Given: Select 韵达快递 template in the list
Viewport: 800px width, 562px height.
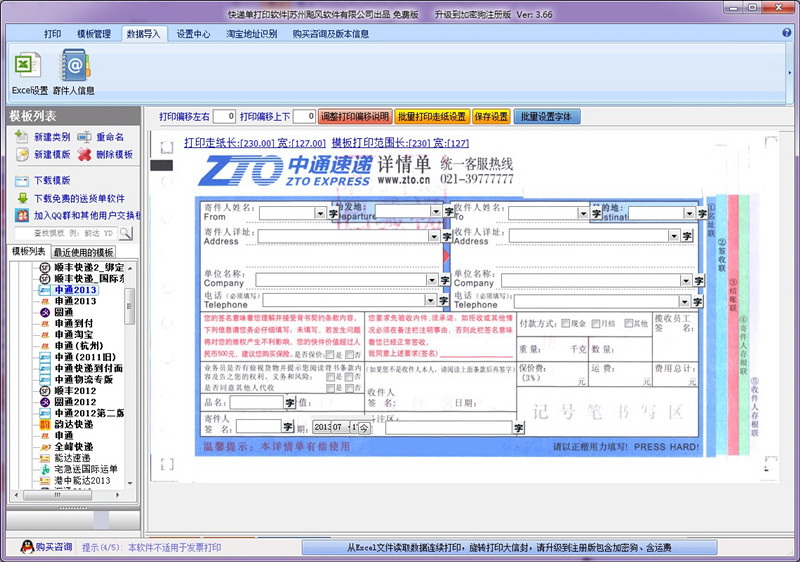Looking at the screenshot, I should tap(73, 424).
